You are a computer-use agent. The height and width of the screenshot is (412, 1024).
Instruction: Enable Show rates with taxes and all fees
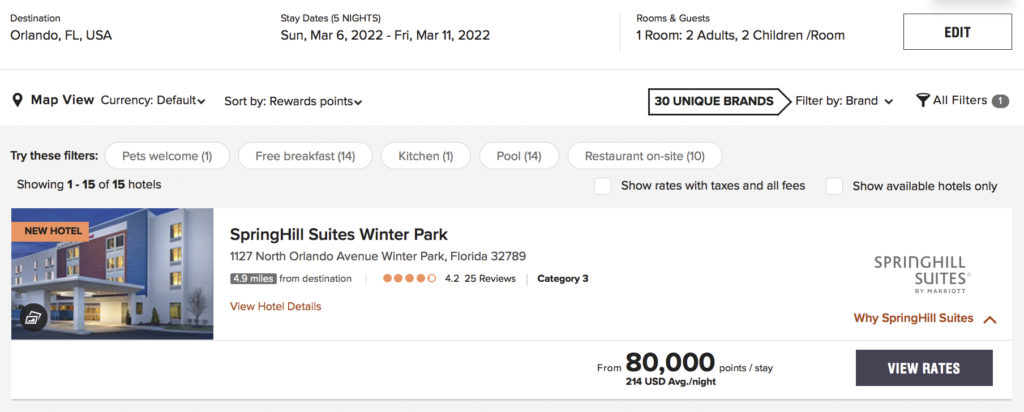[x=603, y=186]
